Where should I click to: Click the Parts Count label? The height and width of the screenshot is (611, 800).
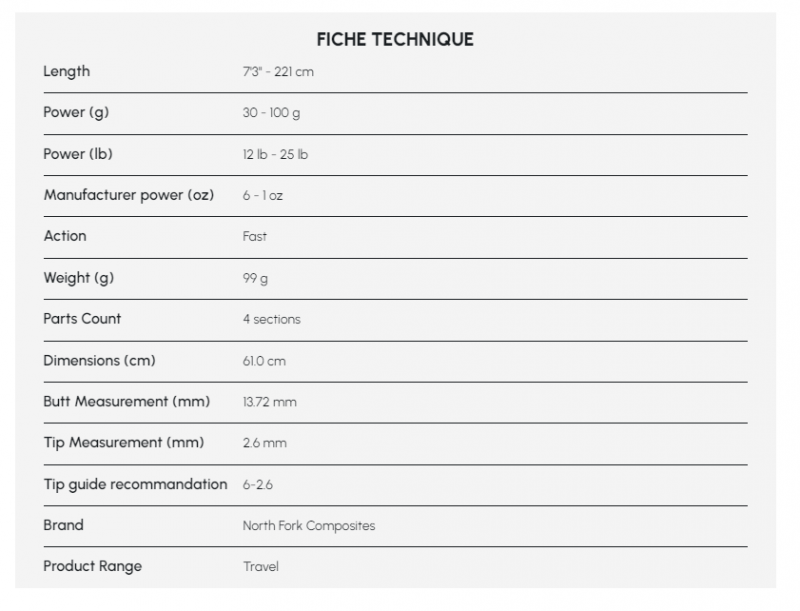tap(82, 319)
